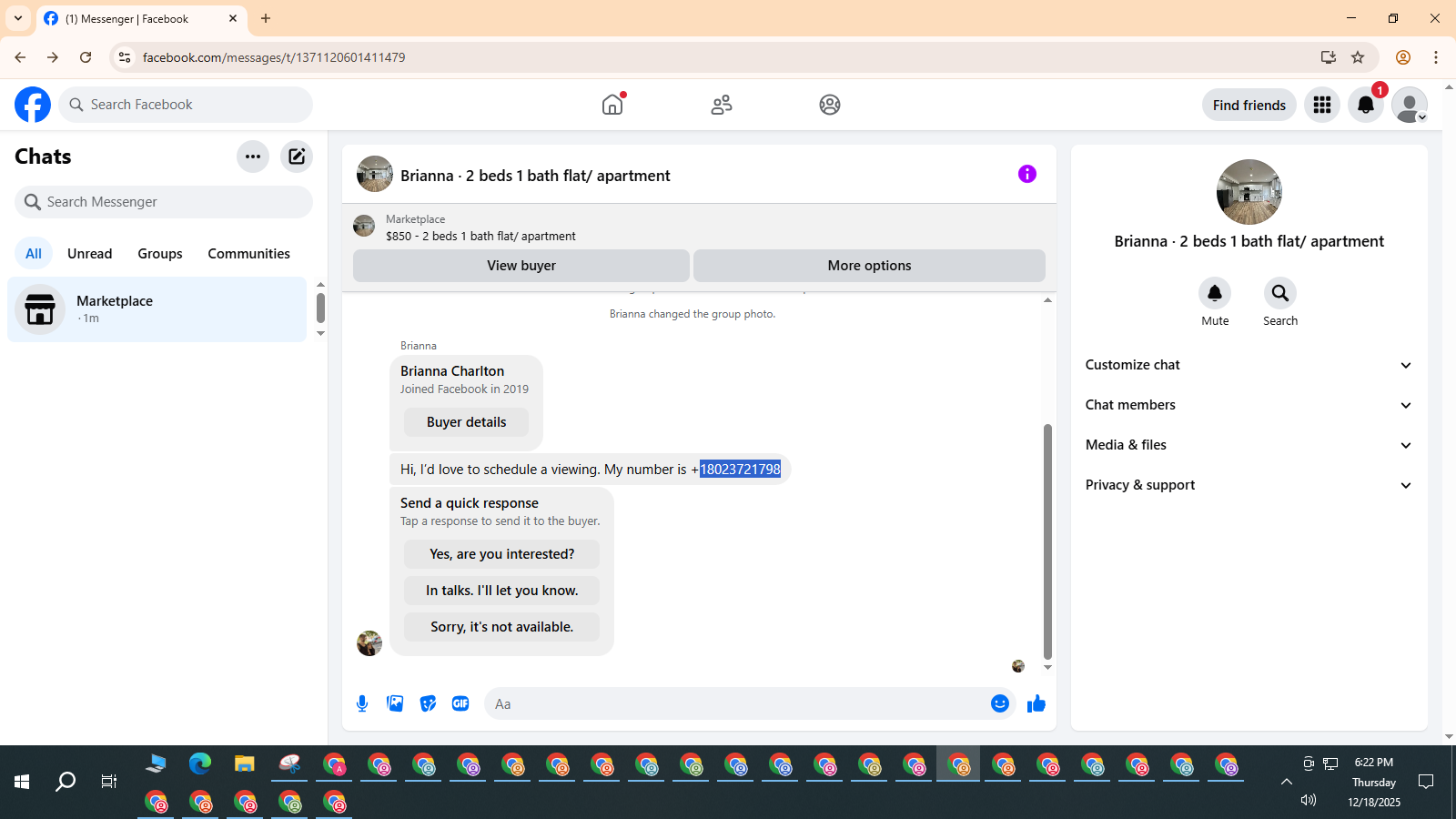The width and height of the screenshot is (1456, 819).
Task: Open the Groups icon in the top navigation bar
Action: [830, 105]
